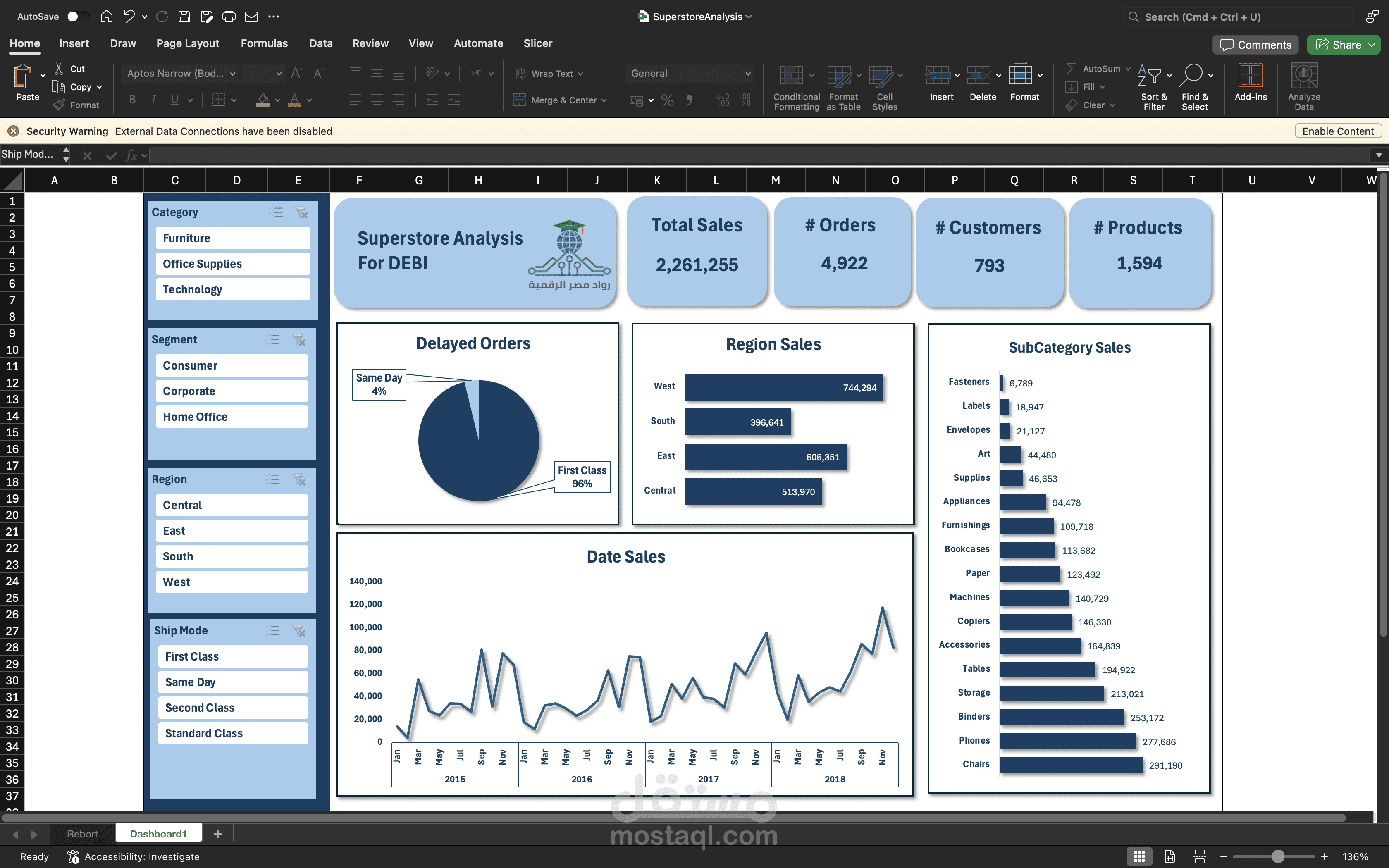Click the Cut scissors icon

point(59,69)
